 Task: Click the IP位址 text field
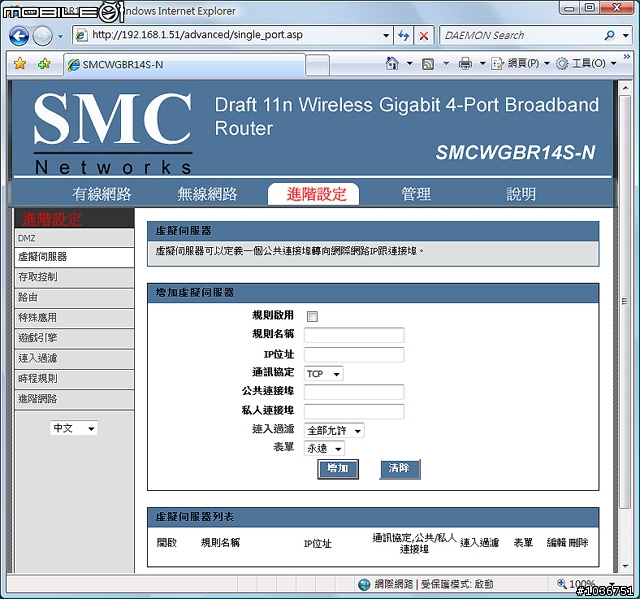tap(354, 354)
